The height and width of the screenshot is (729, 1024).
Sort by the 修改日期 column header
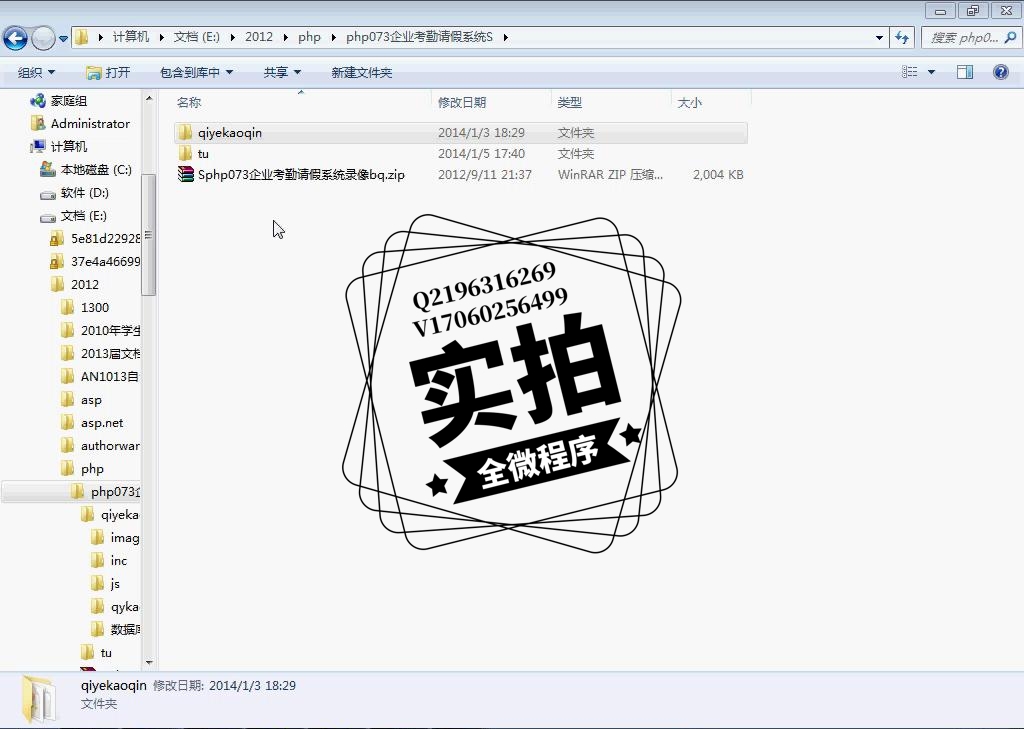(462, 103)
